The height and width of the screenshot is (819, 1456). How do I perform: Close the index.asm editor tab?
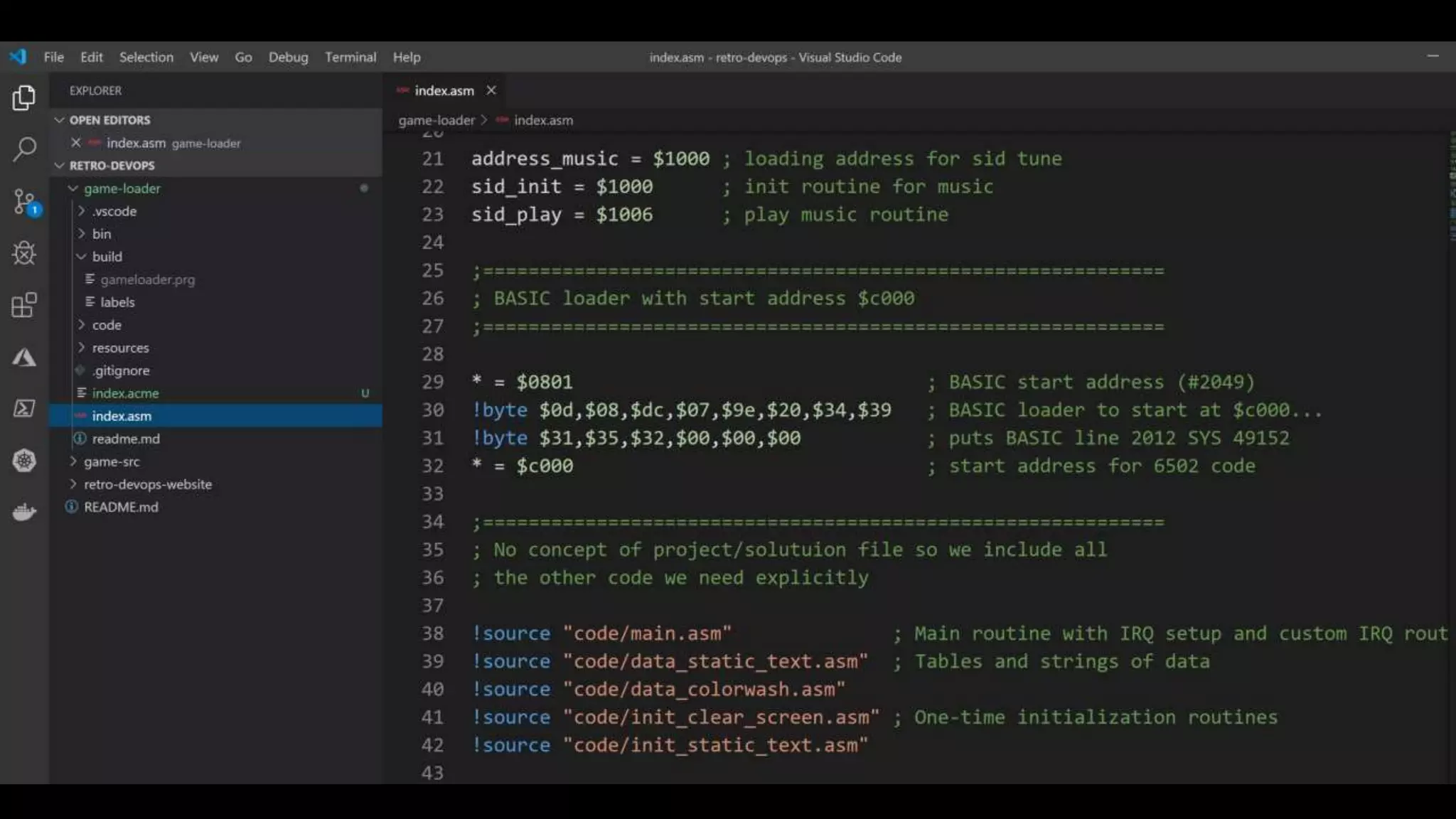[491, 90]
